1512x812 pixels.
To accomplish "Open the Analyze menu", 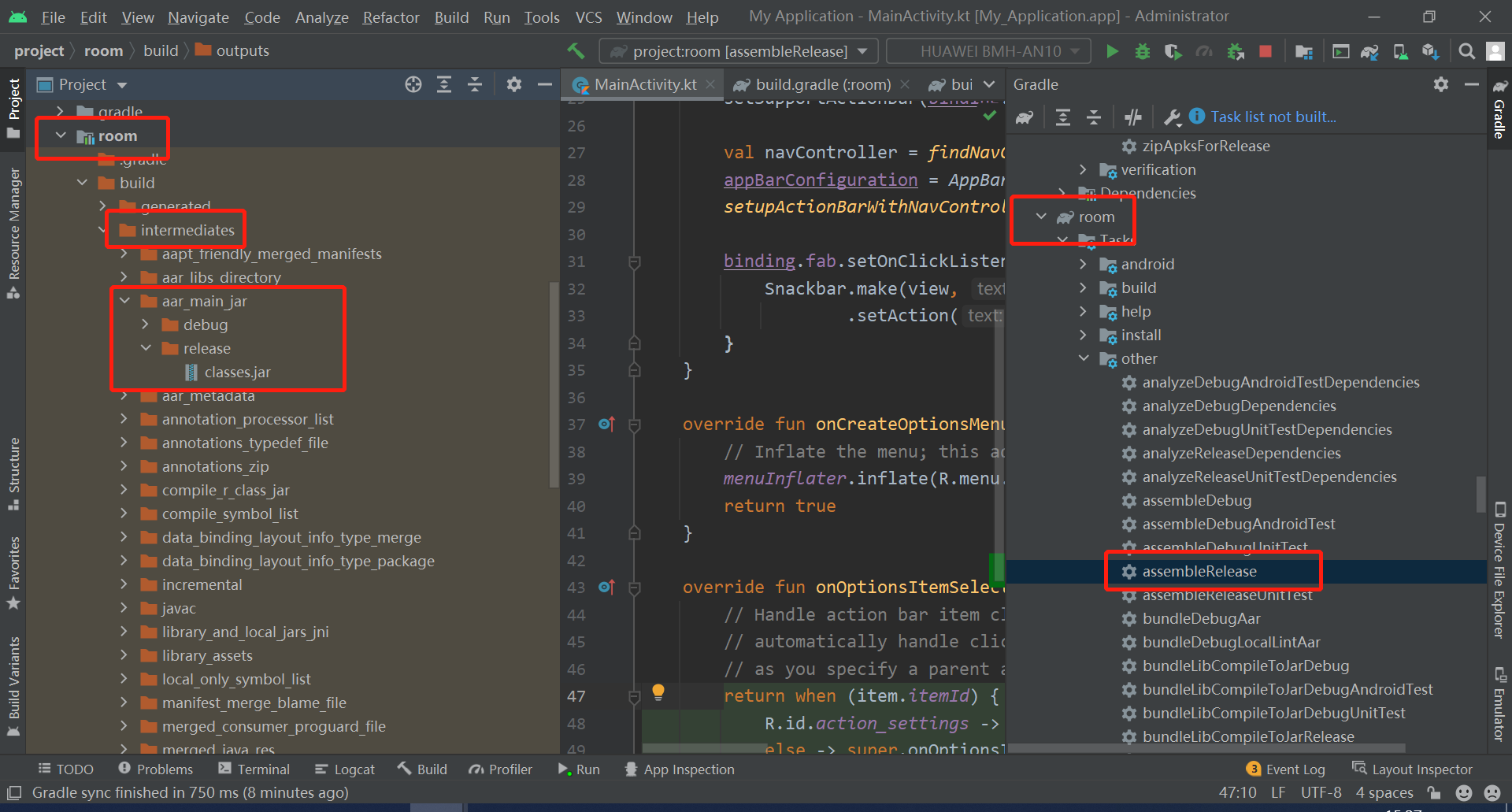I will coord(321,17).
